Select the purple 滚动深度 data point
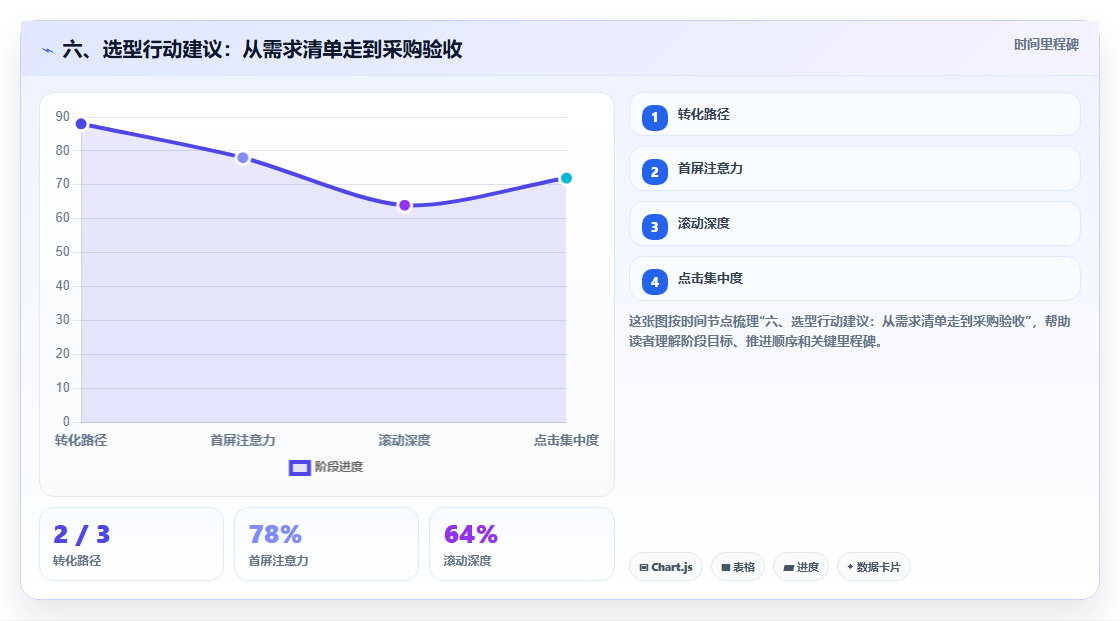This screenshot has width=1120, height=621. (x=405, y=206)
